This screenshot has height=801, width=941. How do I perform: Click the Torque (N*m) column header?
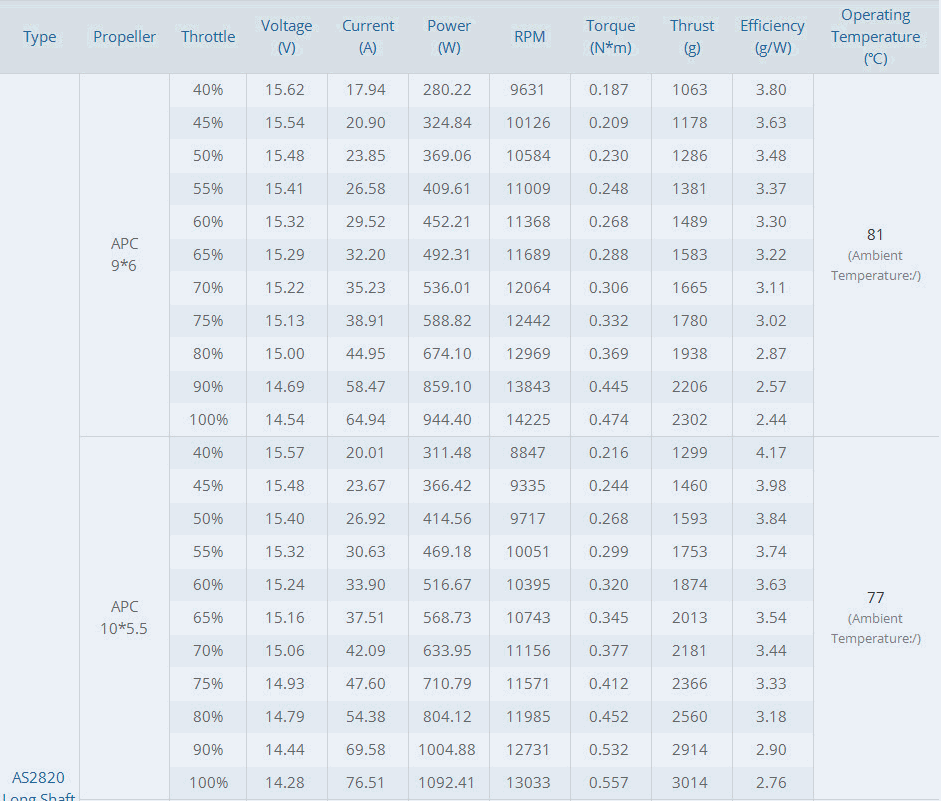click(610, 37)
